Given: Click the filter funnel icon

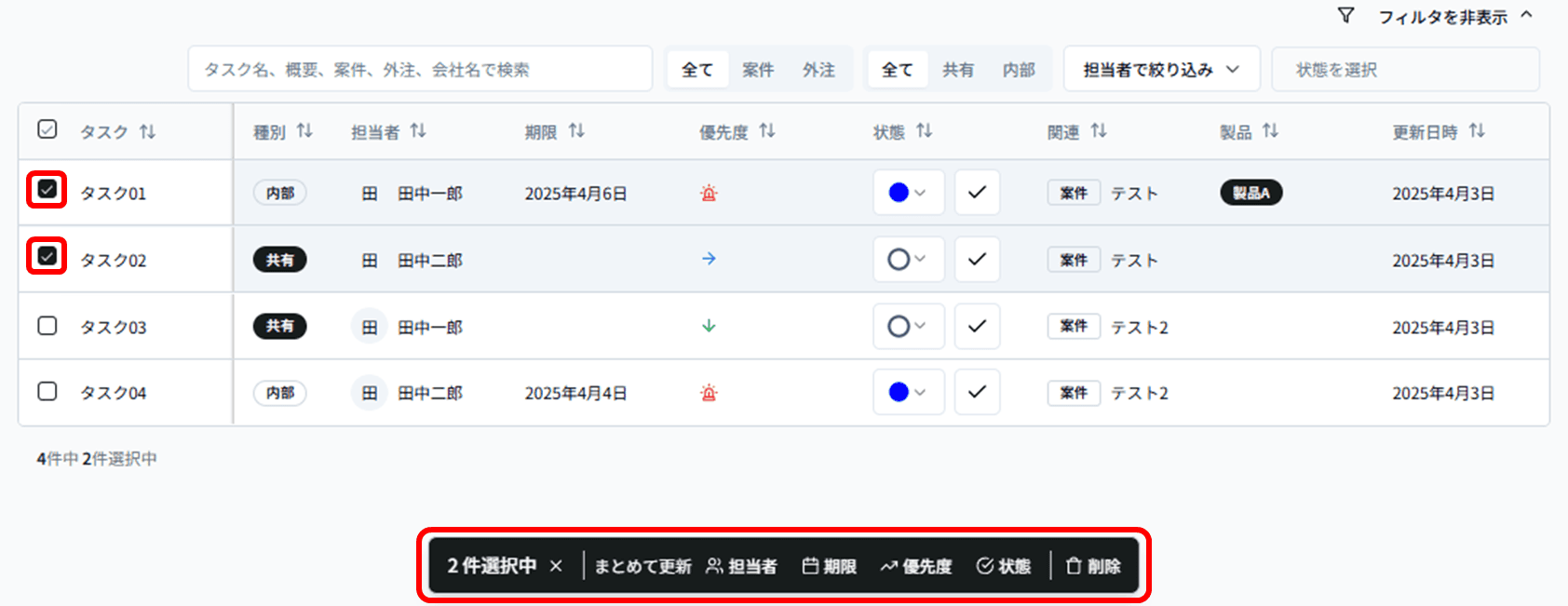Looking at the screenshot, I should click(x=1345, y=16).
